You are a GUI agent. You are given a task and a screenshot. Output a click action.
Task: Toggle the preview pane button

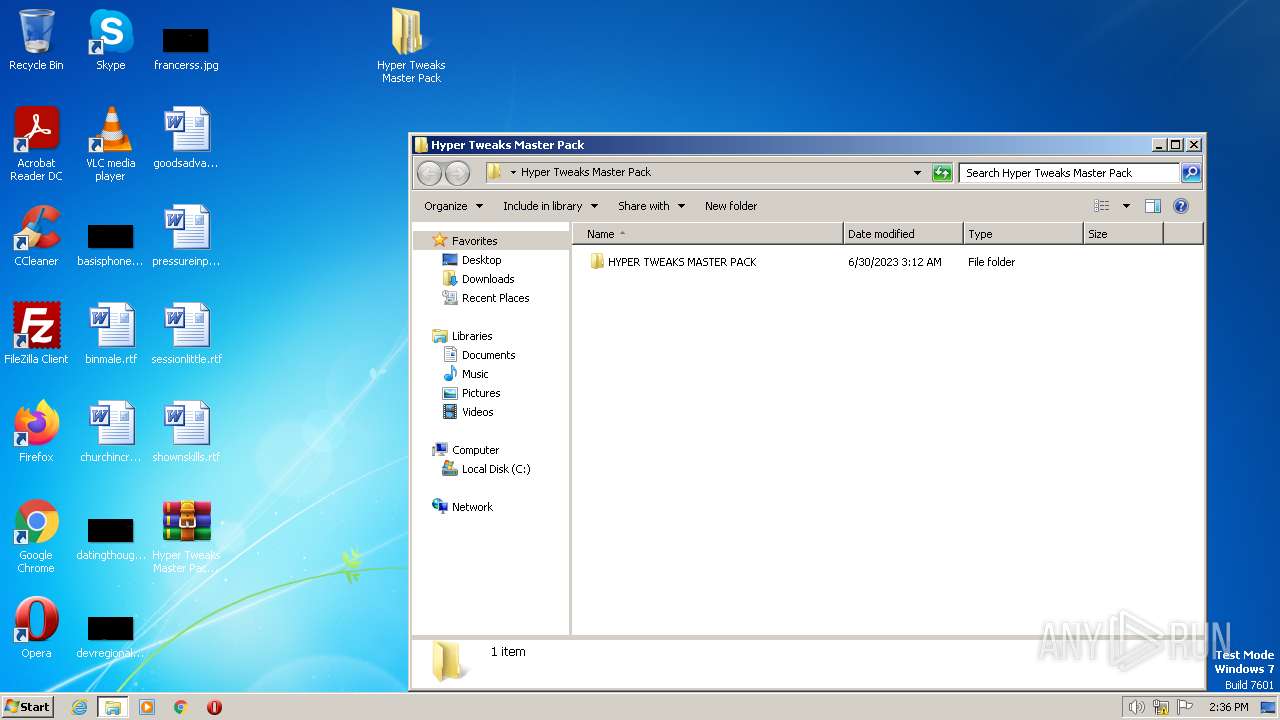(x=1152, y=206)
